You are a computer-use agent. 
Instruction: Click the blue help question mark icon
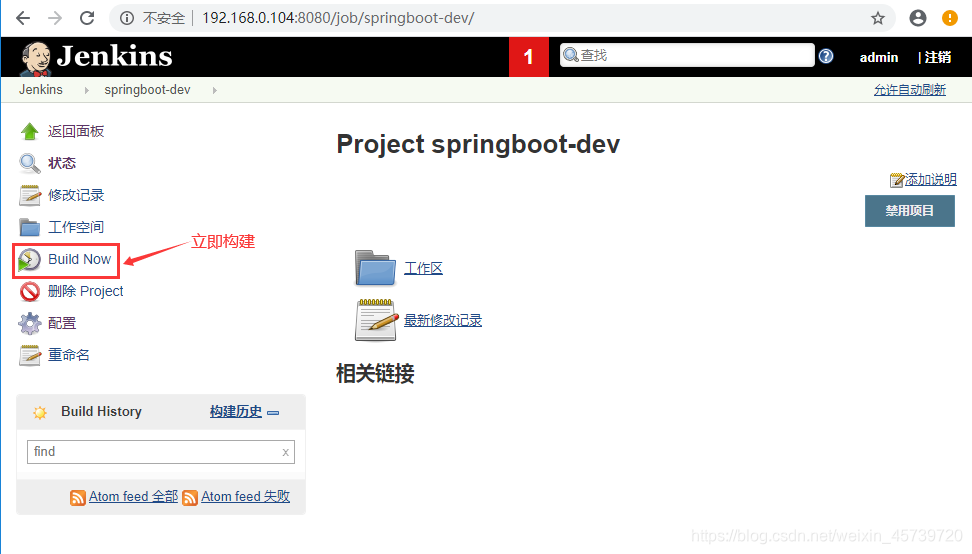click(826, 56)
